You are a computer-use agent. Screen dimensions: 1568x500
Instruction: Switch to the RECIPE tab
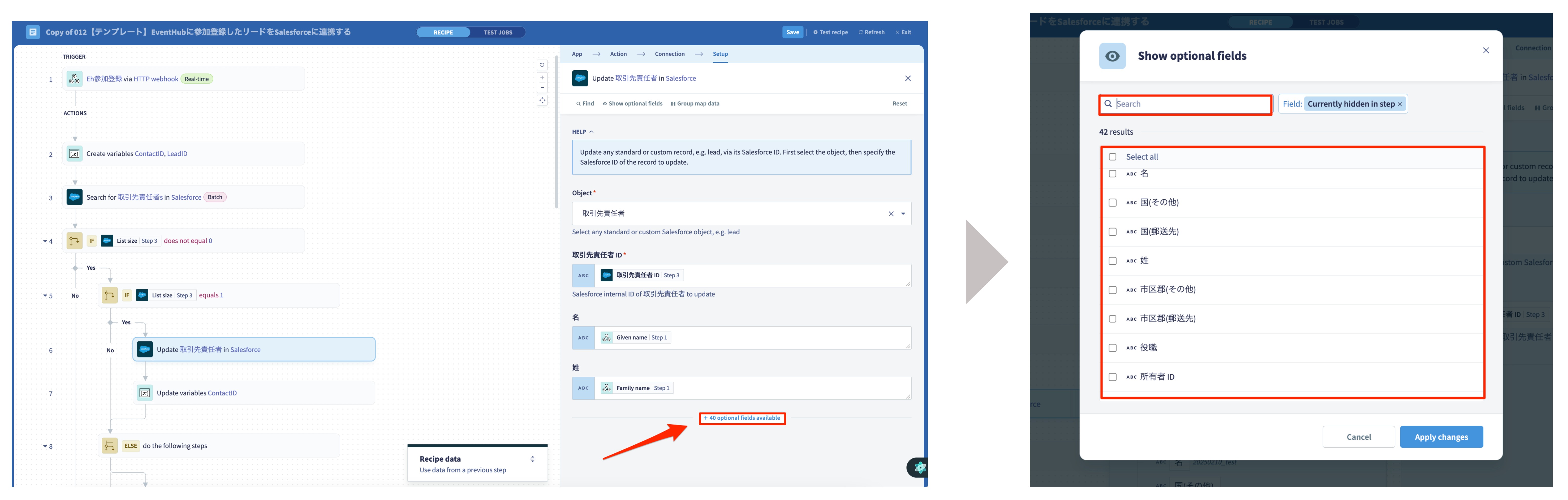(443, 33)
